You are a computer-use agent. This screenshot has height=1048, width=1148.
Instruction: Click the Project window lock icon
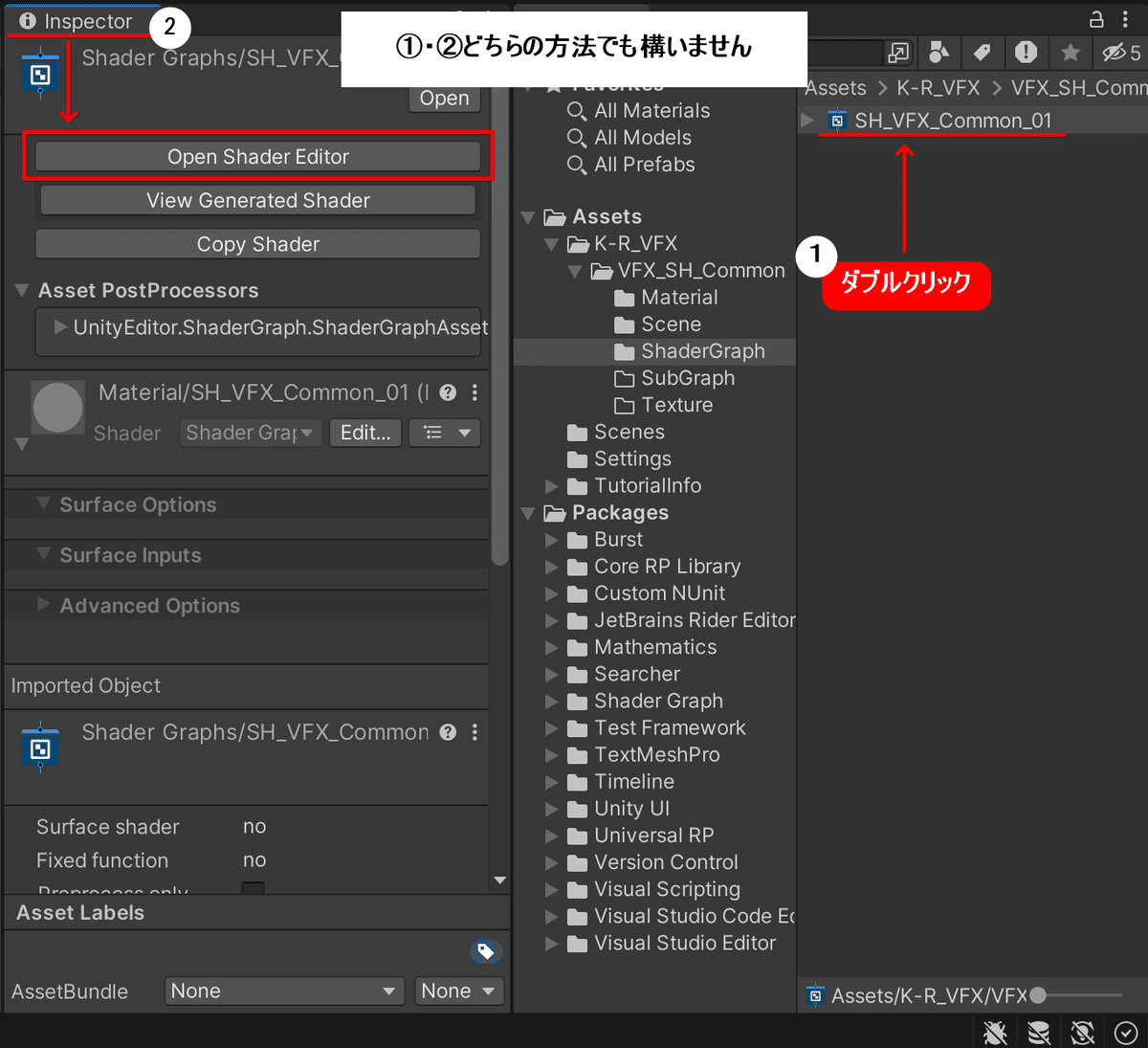[x=1096, y=19]
